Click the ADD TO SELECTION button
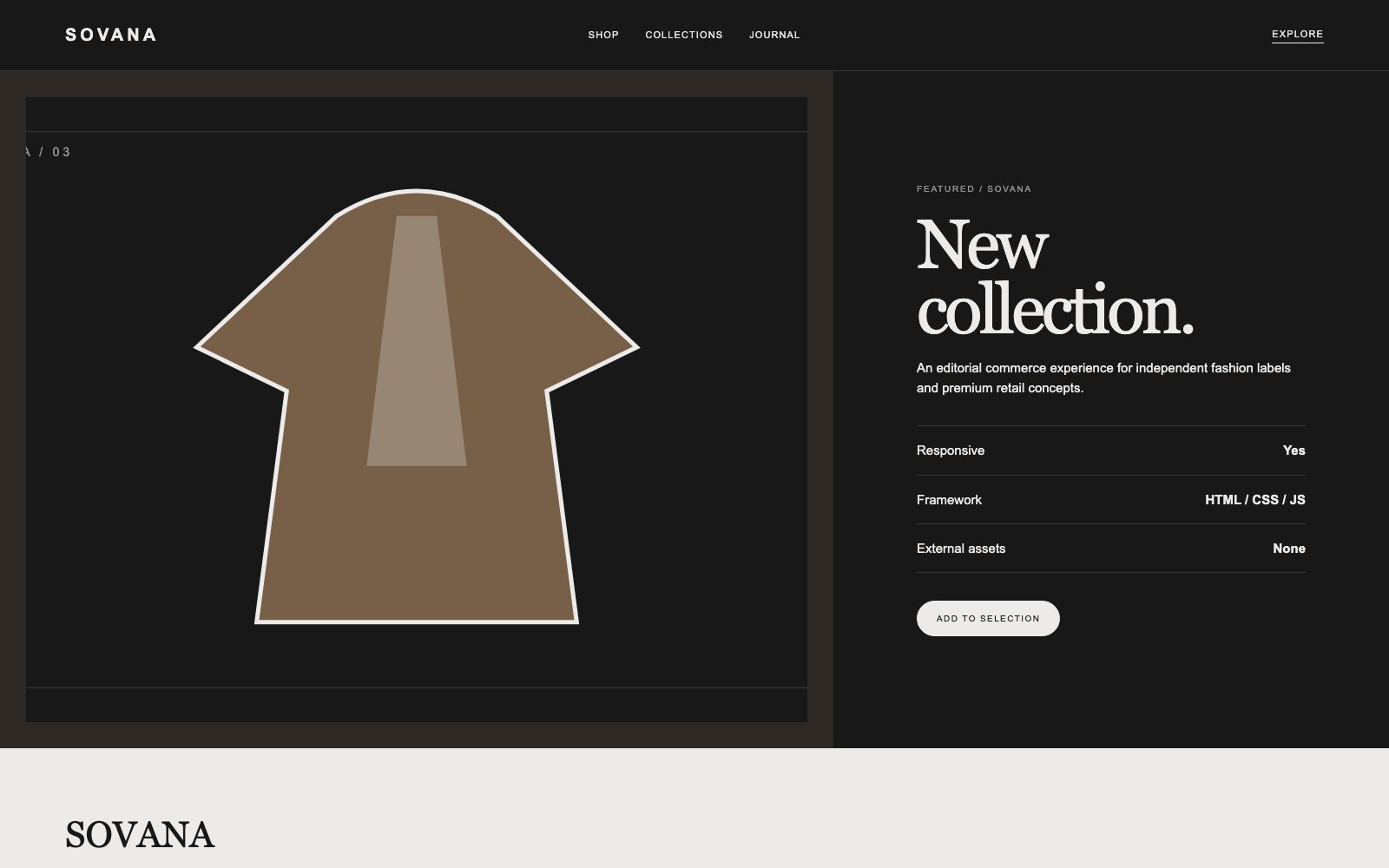The height and width of the screenshot is (868, 1389). [988, 618]
